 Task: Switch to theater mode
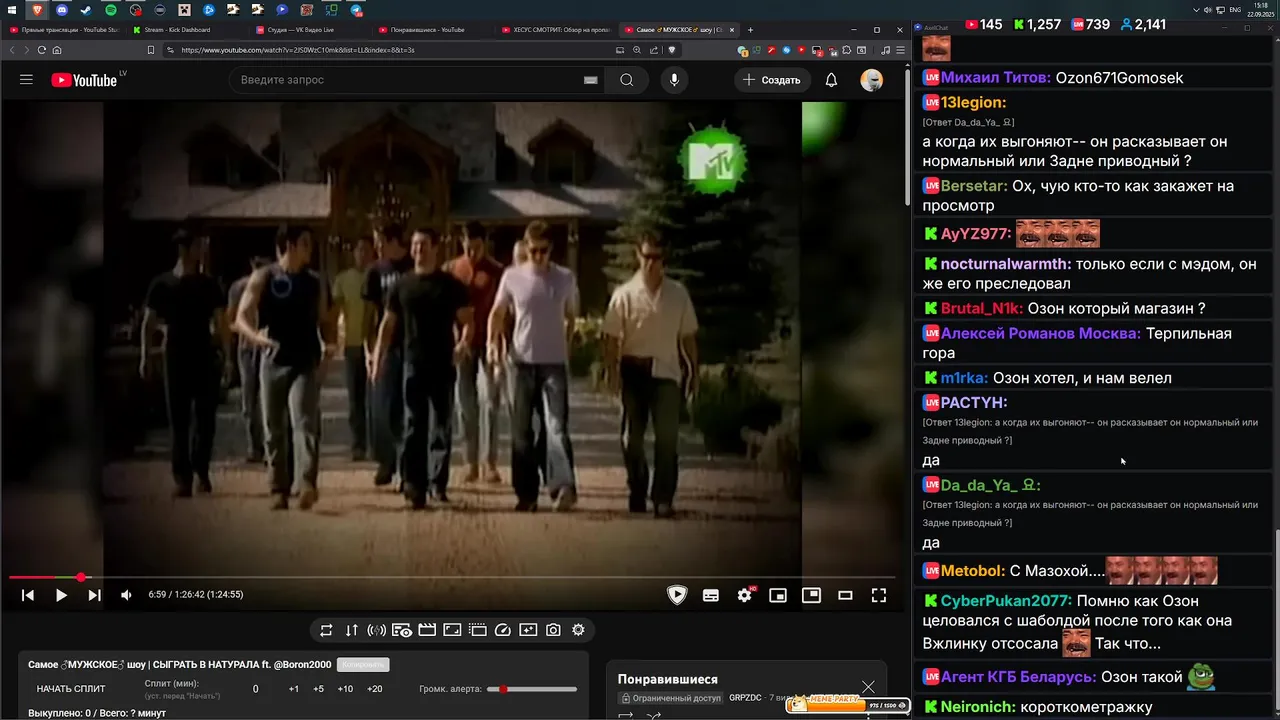pyautogui.click(x=845, y=595)
